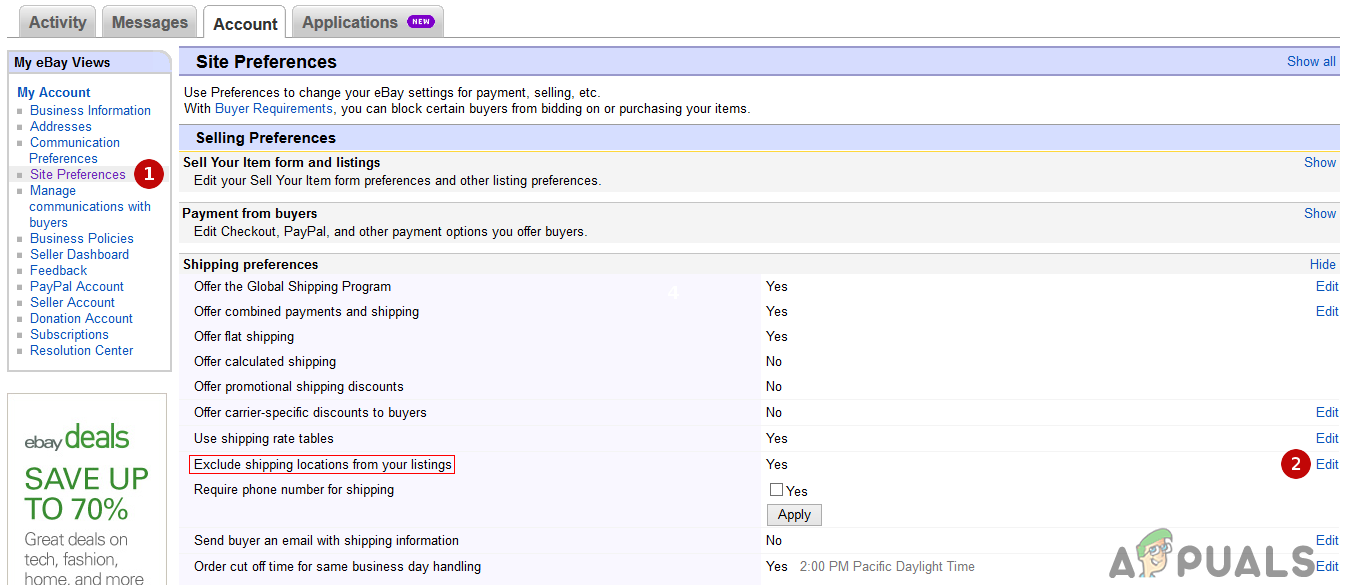1348x585 pixels.
Task: Edit Exclude shipping locations setting
Action: point(1326,464)
